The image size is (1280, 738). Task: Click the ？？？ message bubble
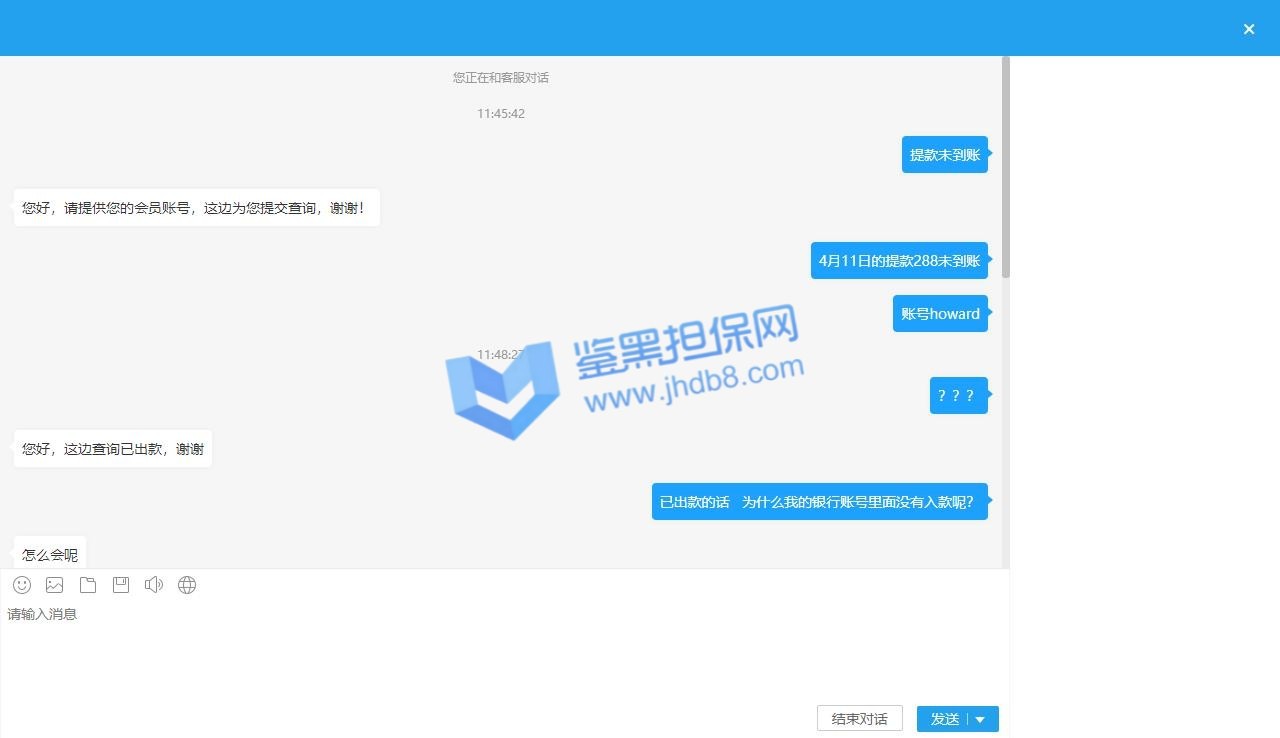tap(957, 395)
